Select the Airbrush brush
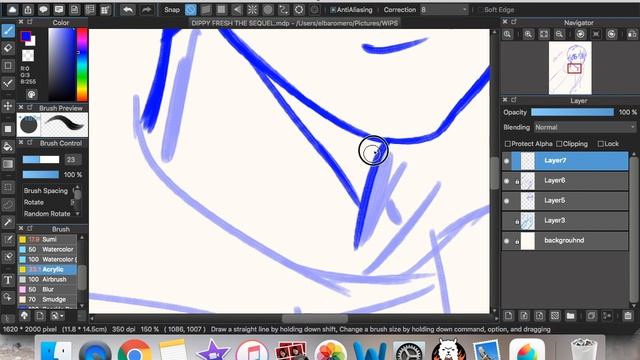Screen dimensions: 640x360 point(47,280)
